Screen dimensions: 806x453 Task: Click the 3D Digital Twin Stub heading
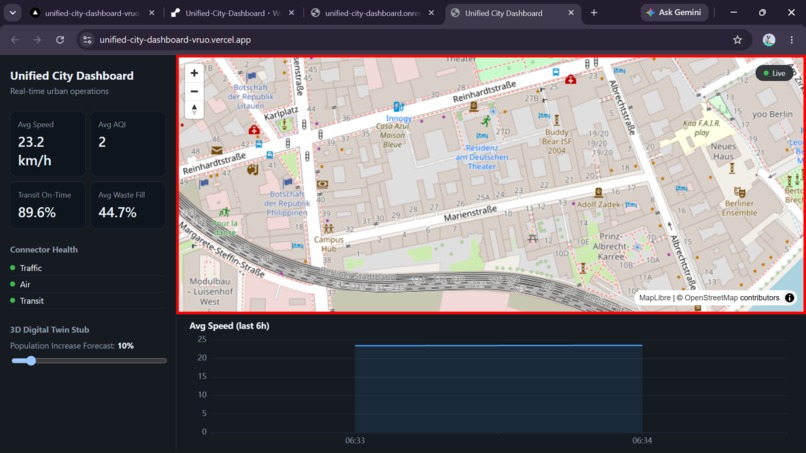point(49,330)
